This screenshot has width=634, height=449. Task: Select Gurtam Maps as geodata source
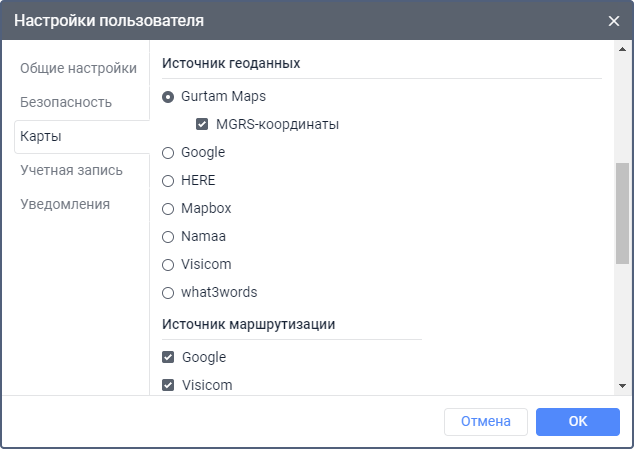[x=168, y=97]
